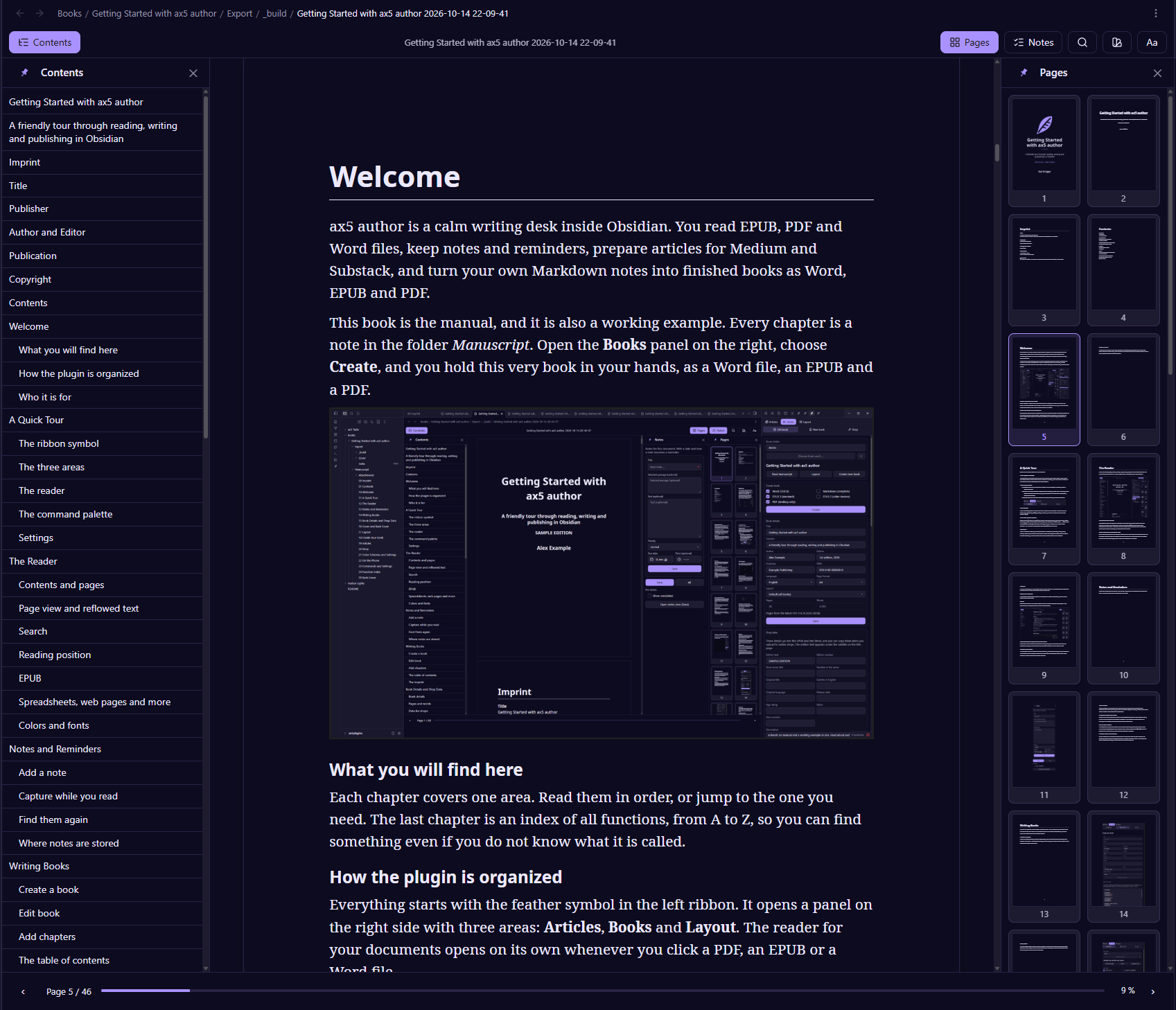Click the '9 %' progress value

click(x=1128, y=991)
